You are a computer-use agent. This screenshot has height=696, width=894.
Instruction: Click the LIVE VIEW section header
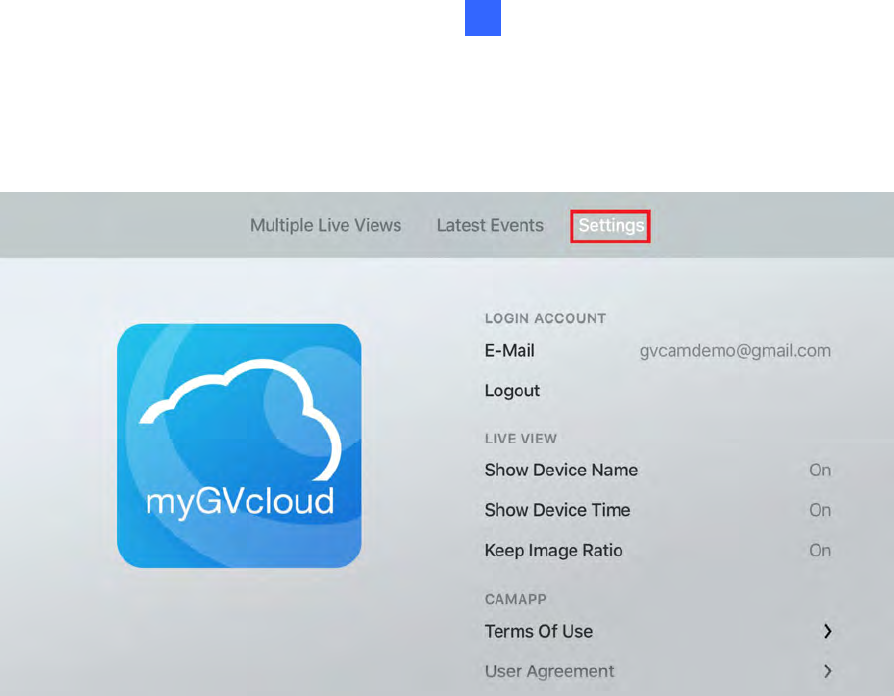[521, 438]
